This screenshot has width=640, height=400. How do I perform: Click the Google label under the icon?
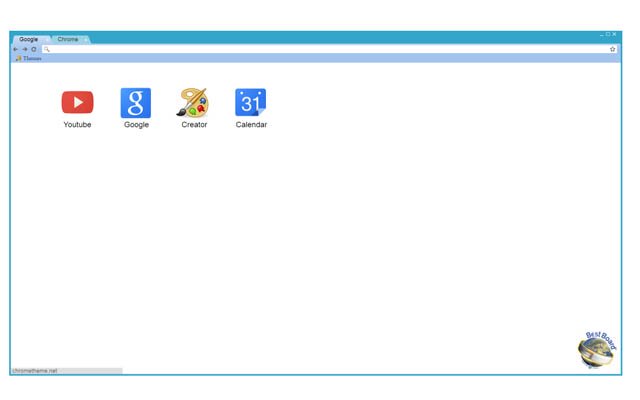point(136,124)
